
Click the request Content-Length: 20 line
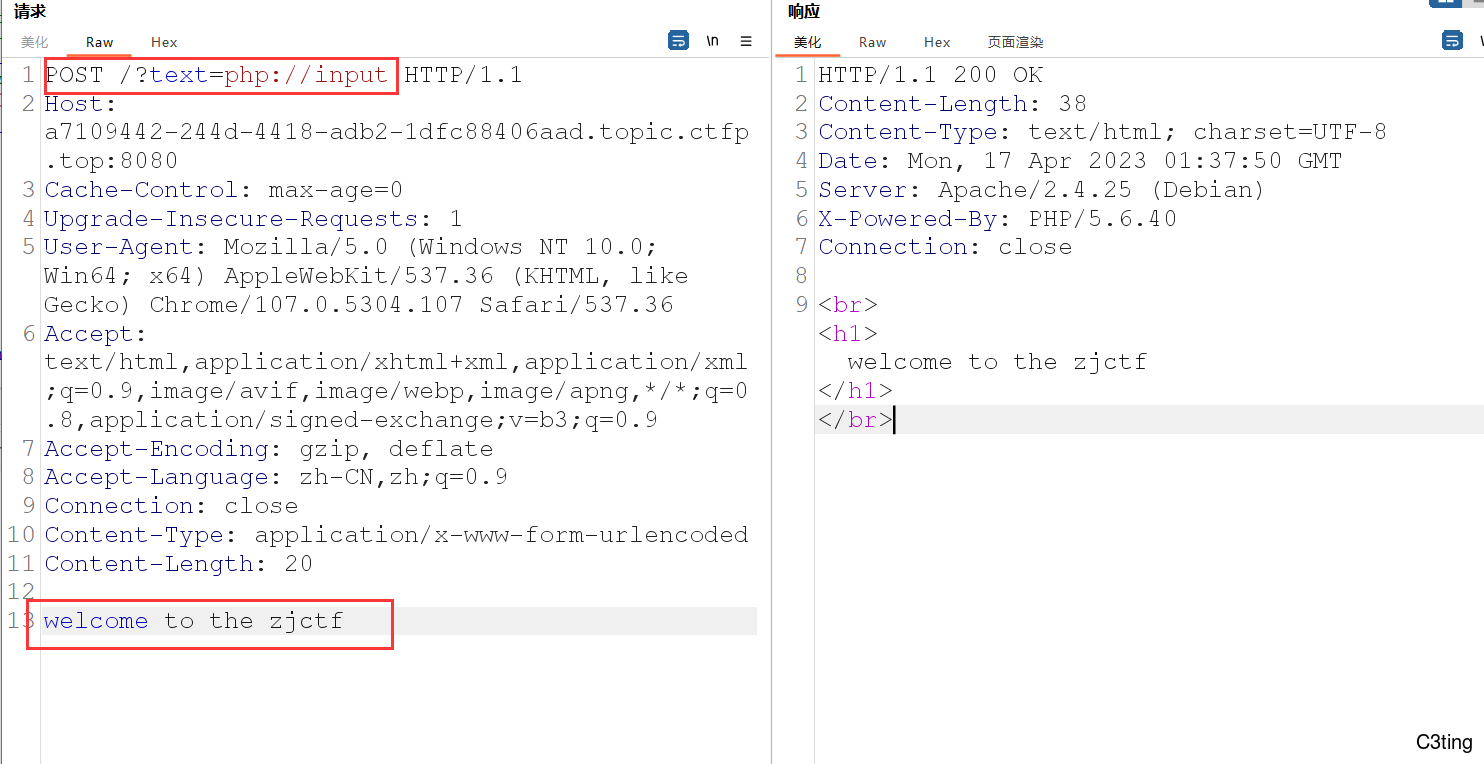pyautogui.click(x=178, y=564)
